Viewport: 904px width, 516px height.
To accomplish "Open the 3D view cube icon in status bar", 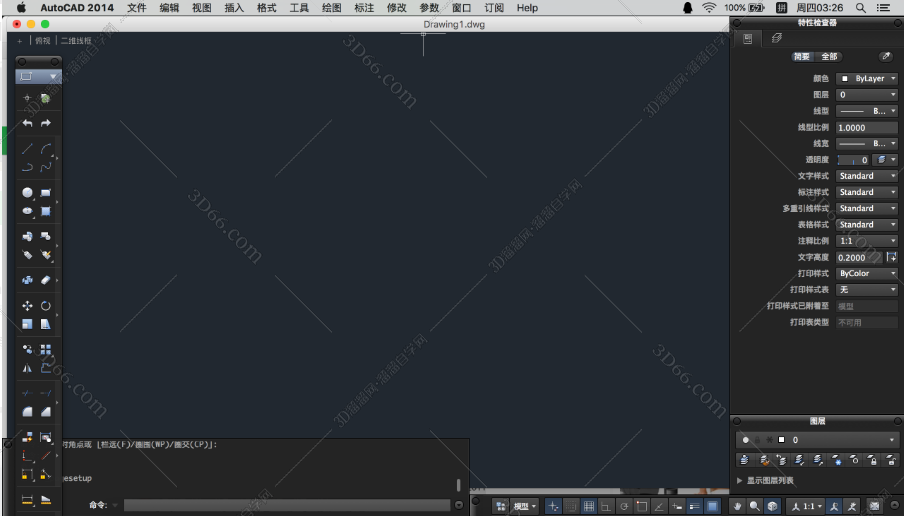I will tap(773, 506).
